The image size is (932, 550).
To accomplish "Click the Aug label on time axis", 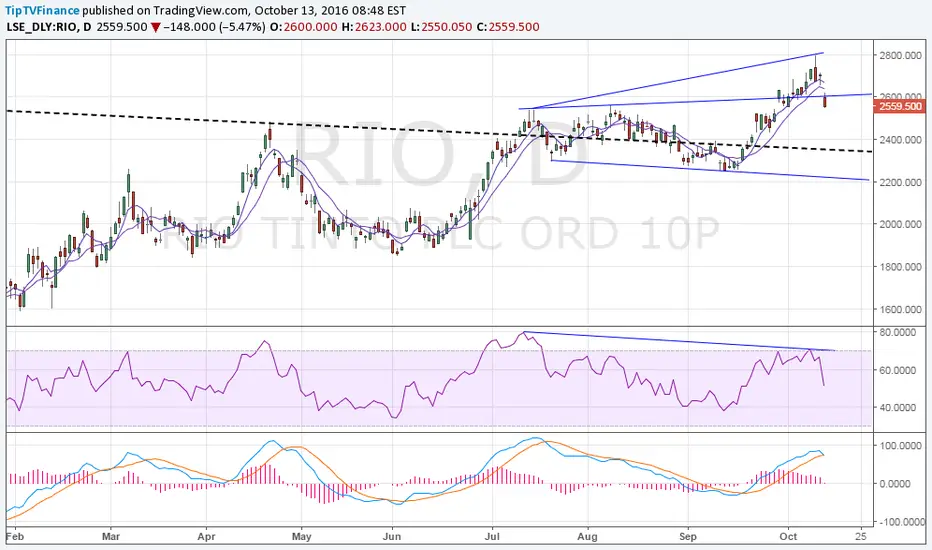I will click(587, 536).
